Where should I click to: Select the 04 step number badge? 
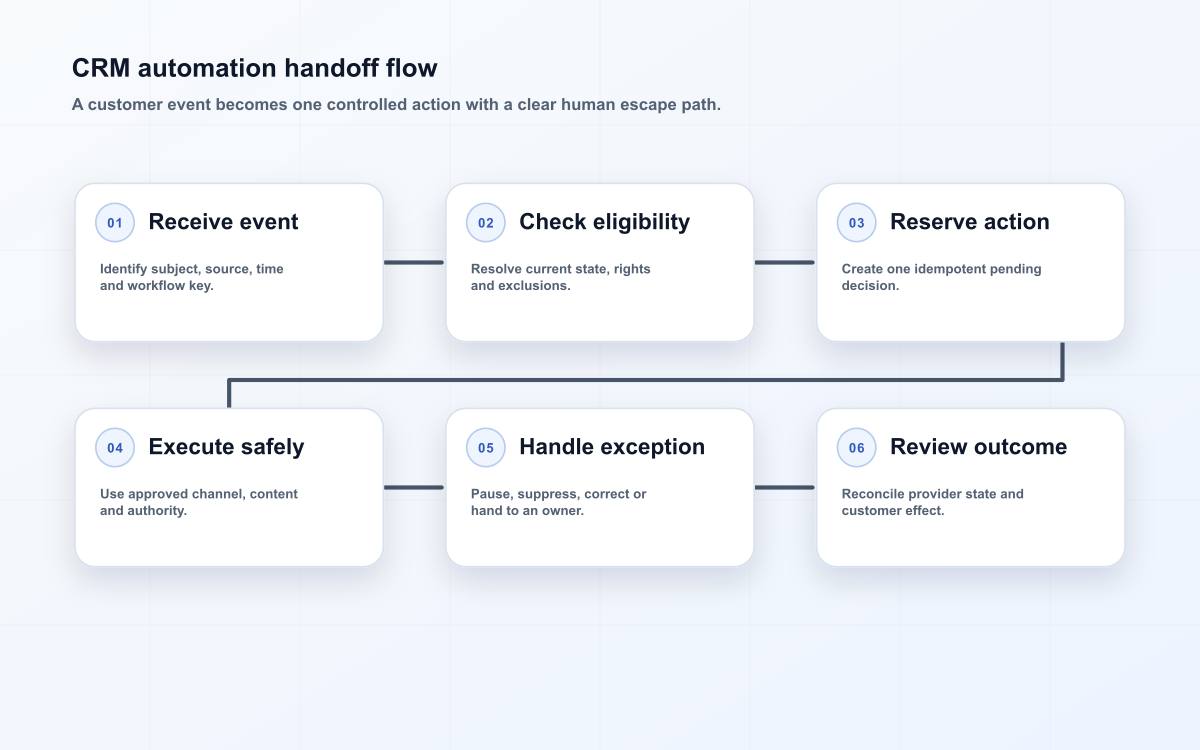pyautogui.click(x=115, y=448)
